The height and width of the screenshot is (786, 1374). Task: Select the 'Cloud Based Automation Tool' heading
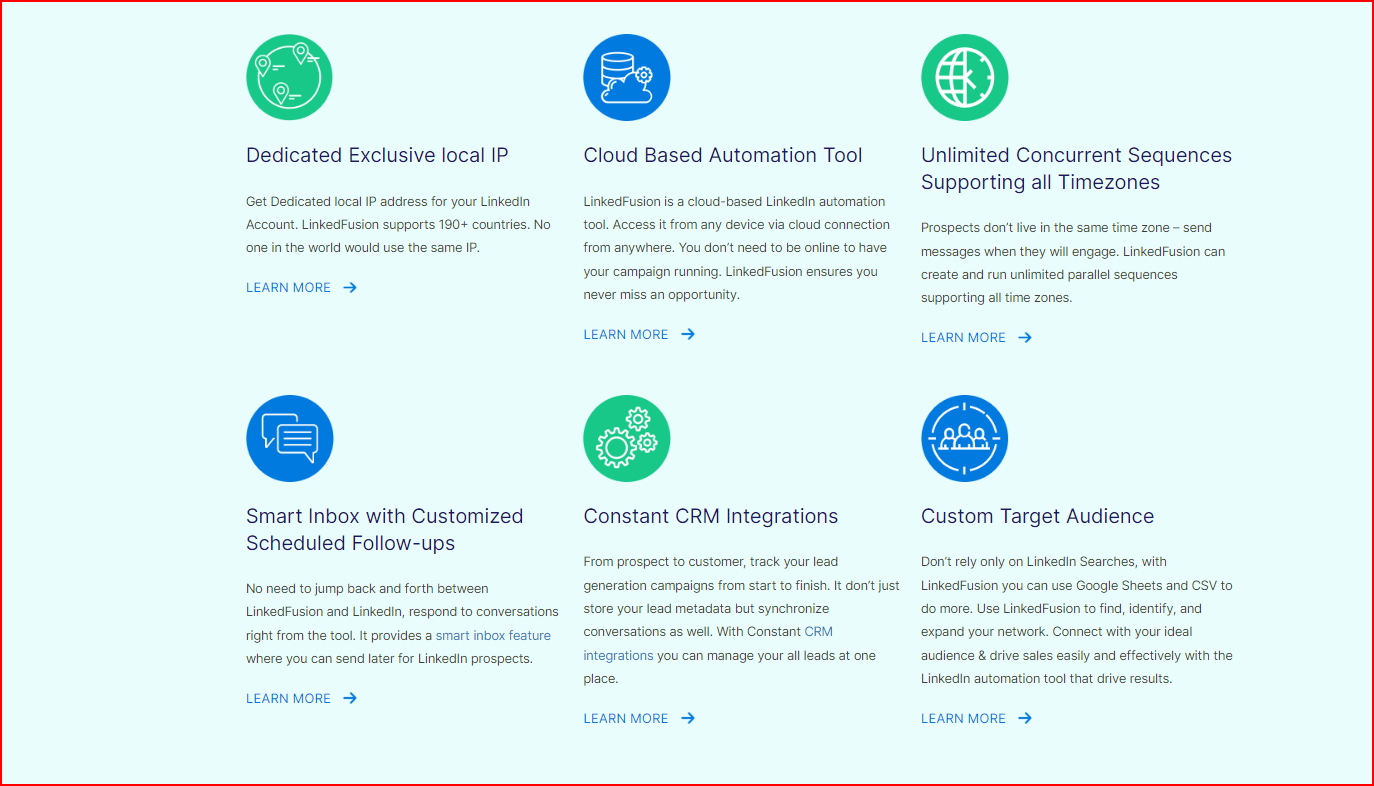pos(723,155)
